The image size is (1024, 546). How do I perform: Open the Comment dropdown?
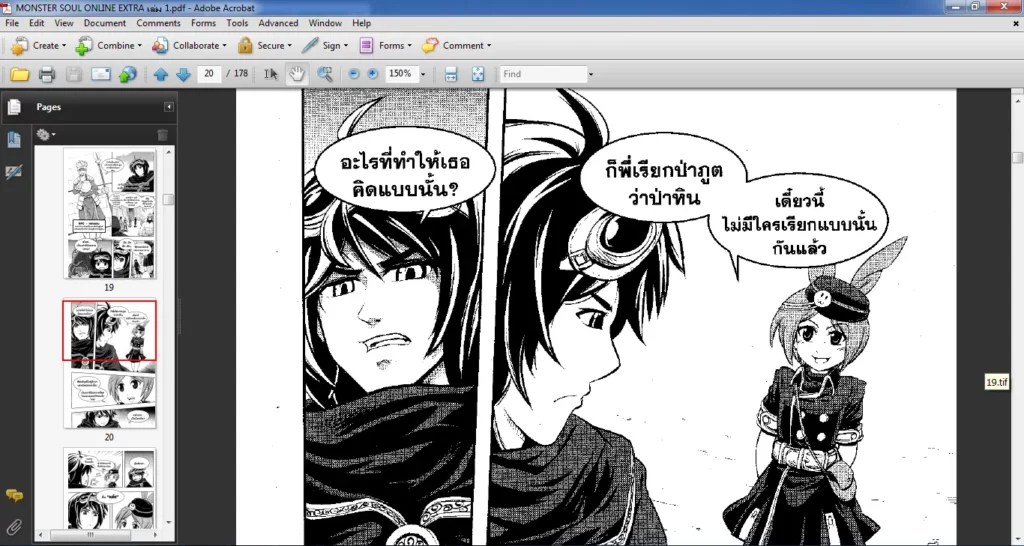coord(456,46)
